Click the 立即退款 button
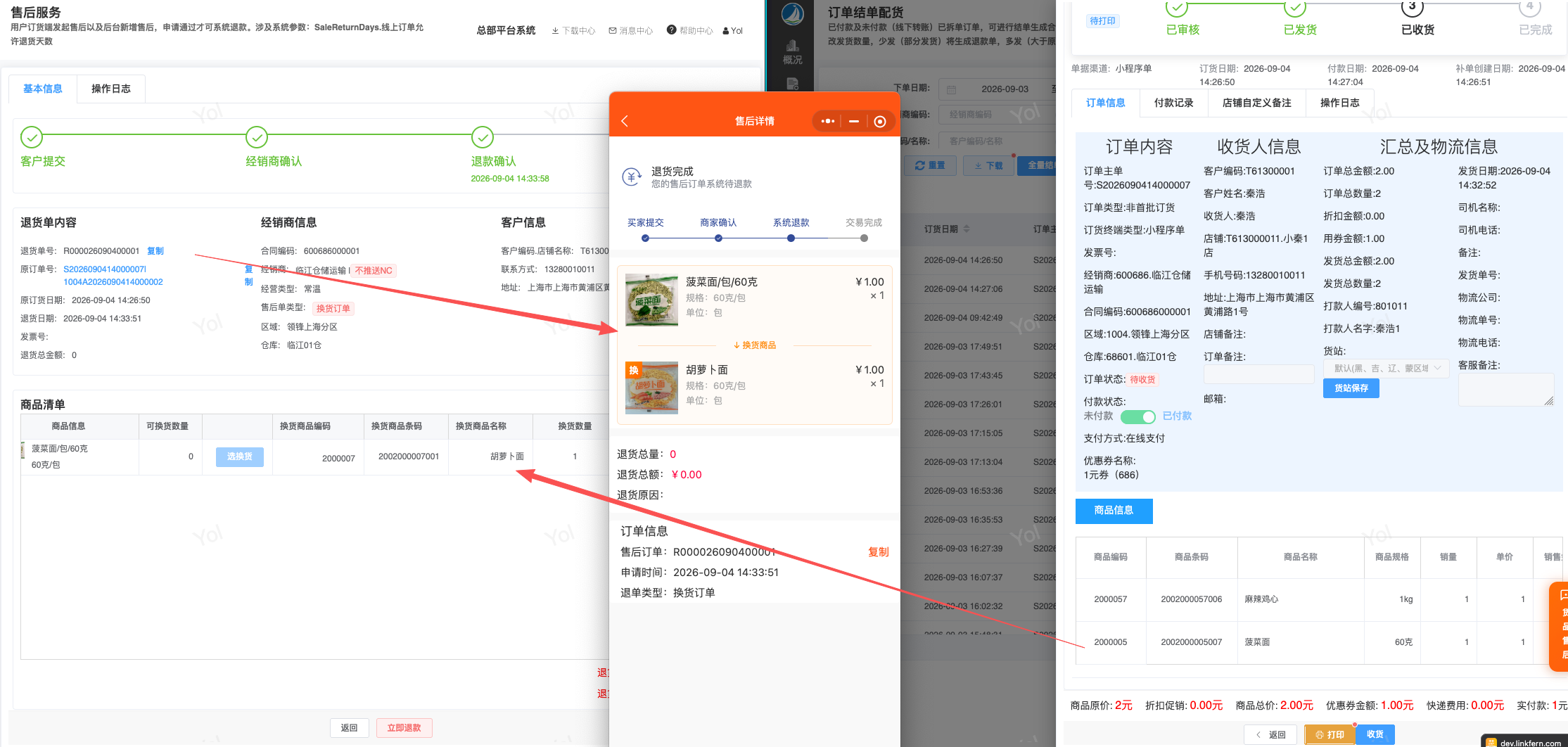 pyautogui.click(x=404, y=727)
